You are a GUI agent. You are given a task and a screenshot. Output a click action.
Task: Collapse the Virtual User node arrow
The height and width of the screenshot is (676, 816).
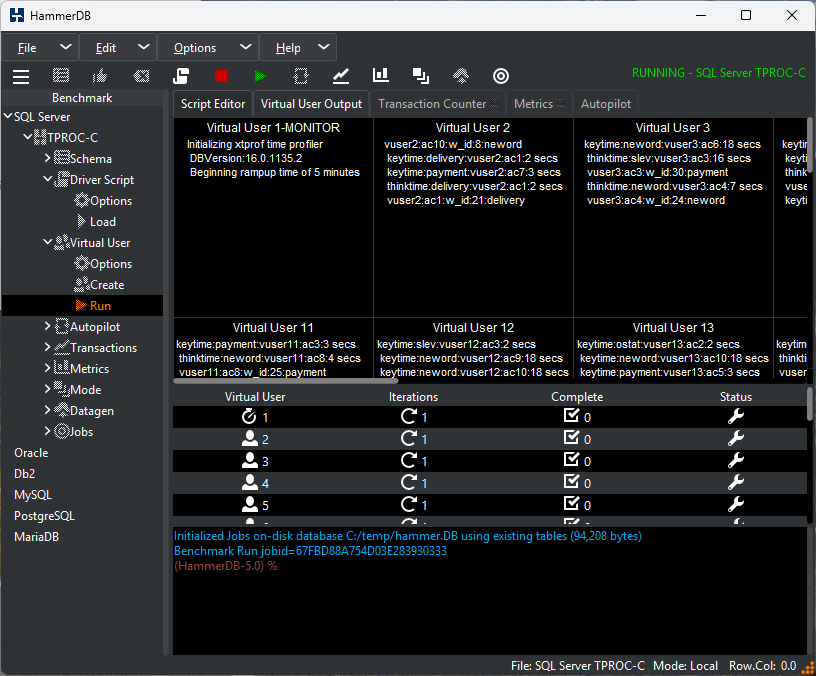[x=47, y=242]
